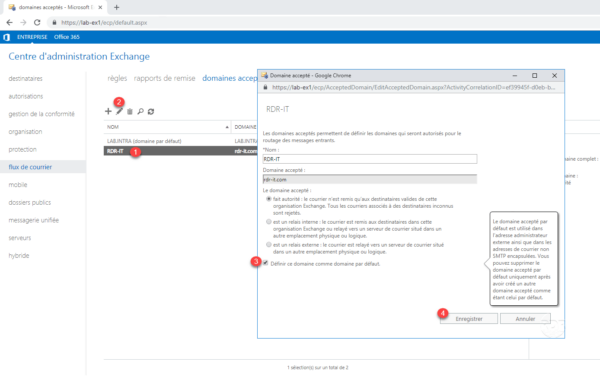Click the popup window URL bar

pos(413,87)
